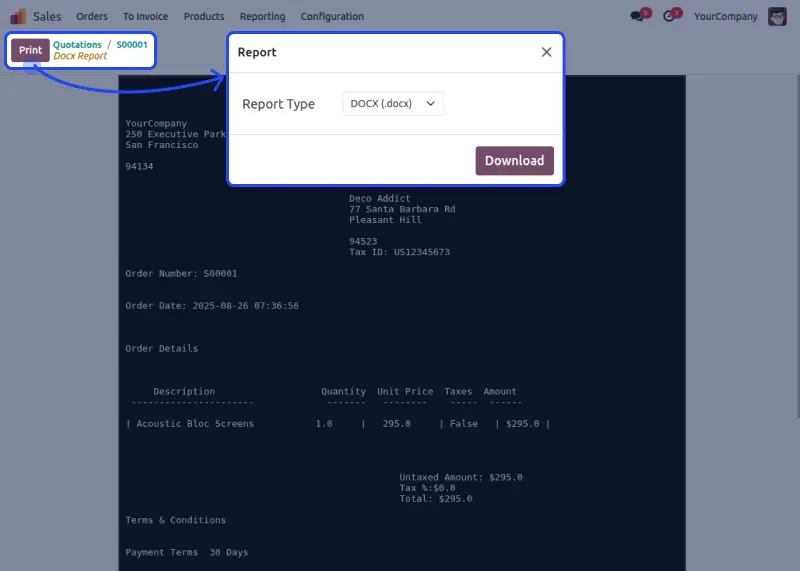Click the 'Order Date: 2025-08-26 07:36:56' line
The width and height of the screenshot is (800, 571).
point(212,306)
